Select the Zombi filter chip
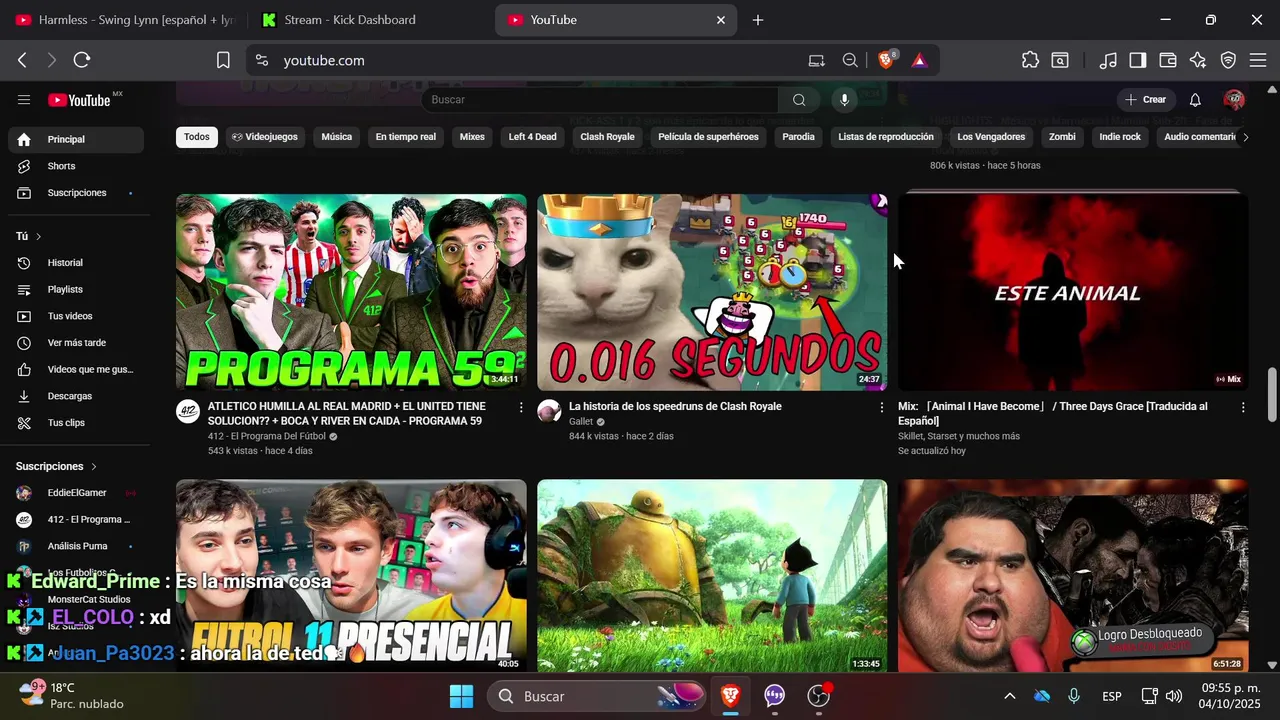 1062,137
